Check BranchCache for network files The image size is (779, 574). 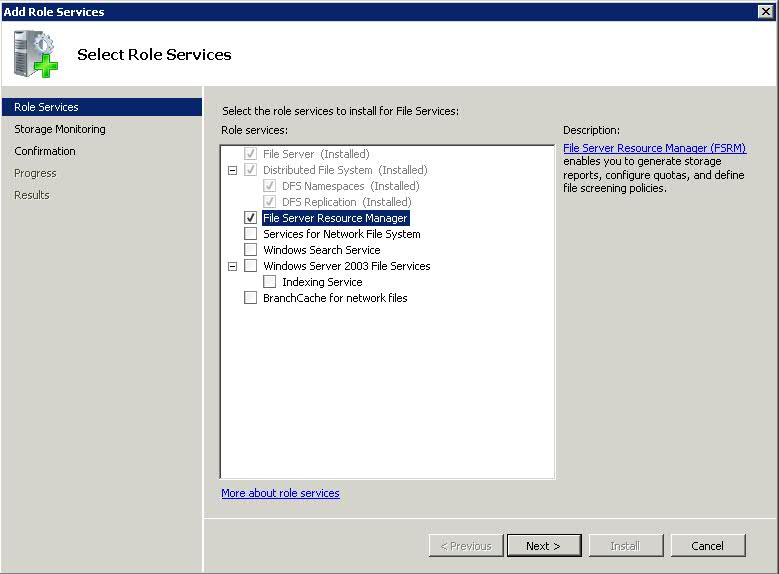[250, 298]
